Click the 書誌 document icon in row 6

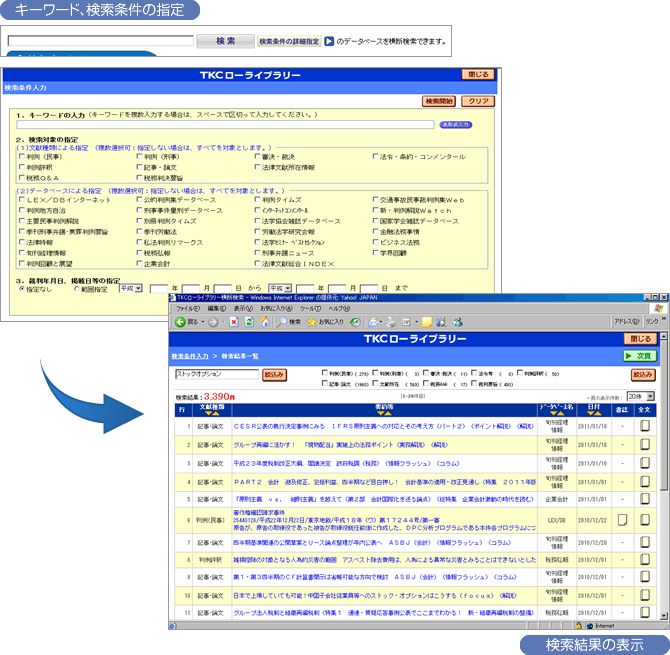(621, 520)
